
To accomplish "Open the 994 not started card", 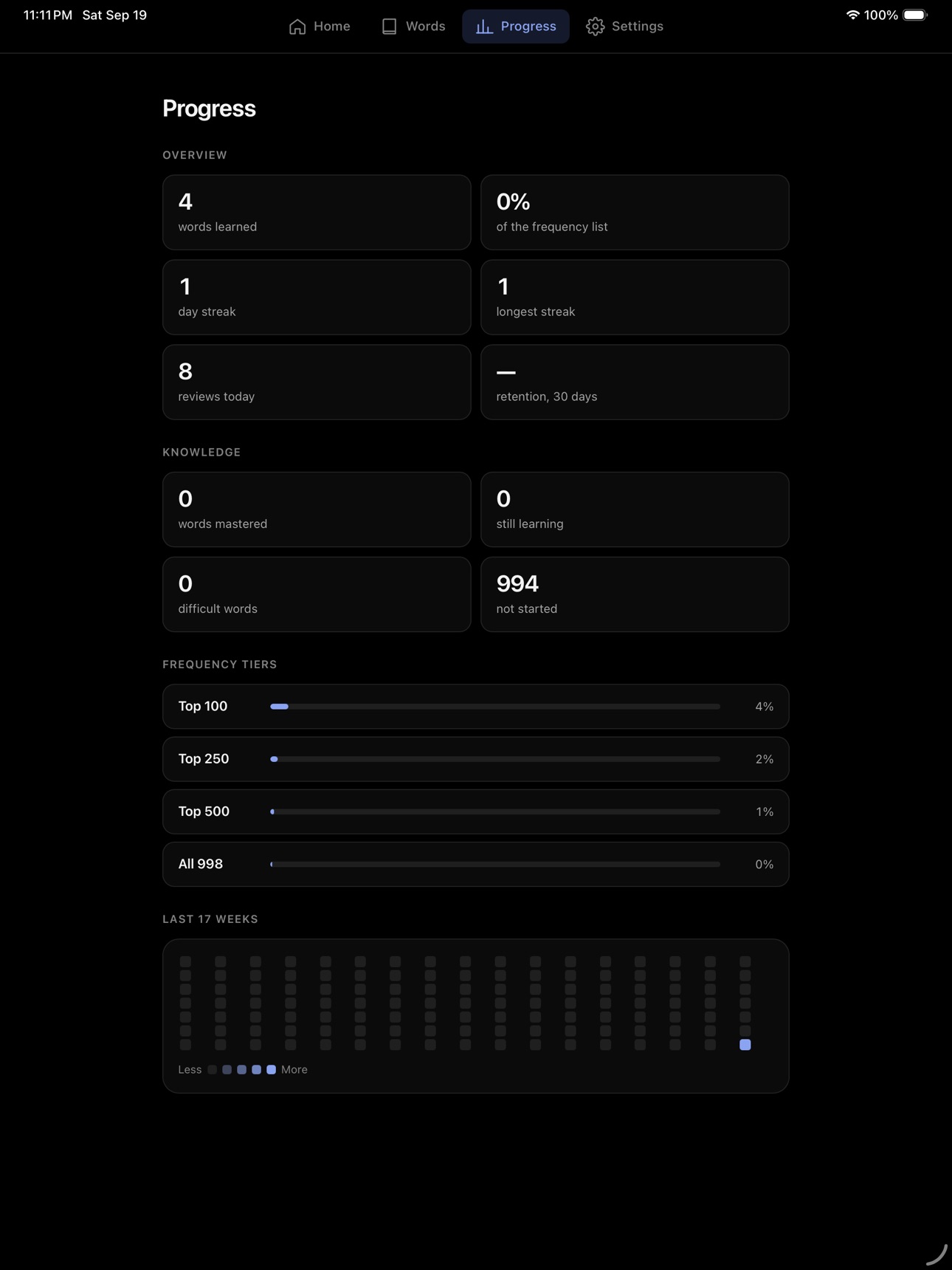I will (x=635, y=594).
